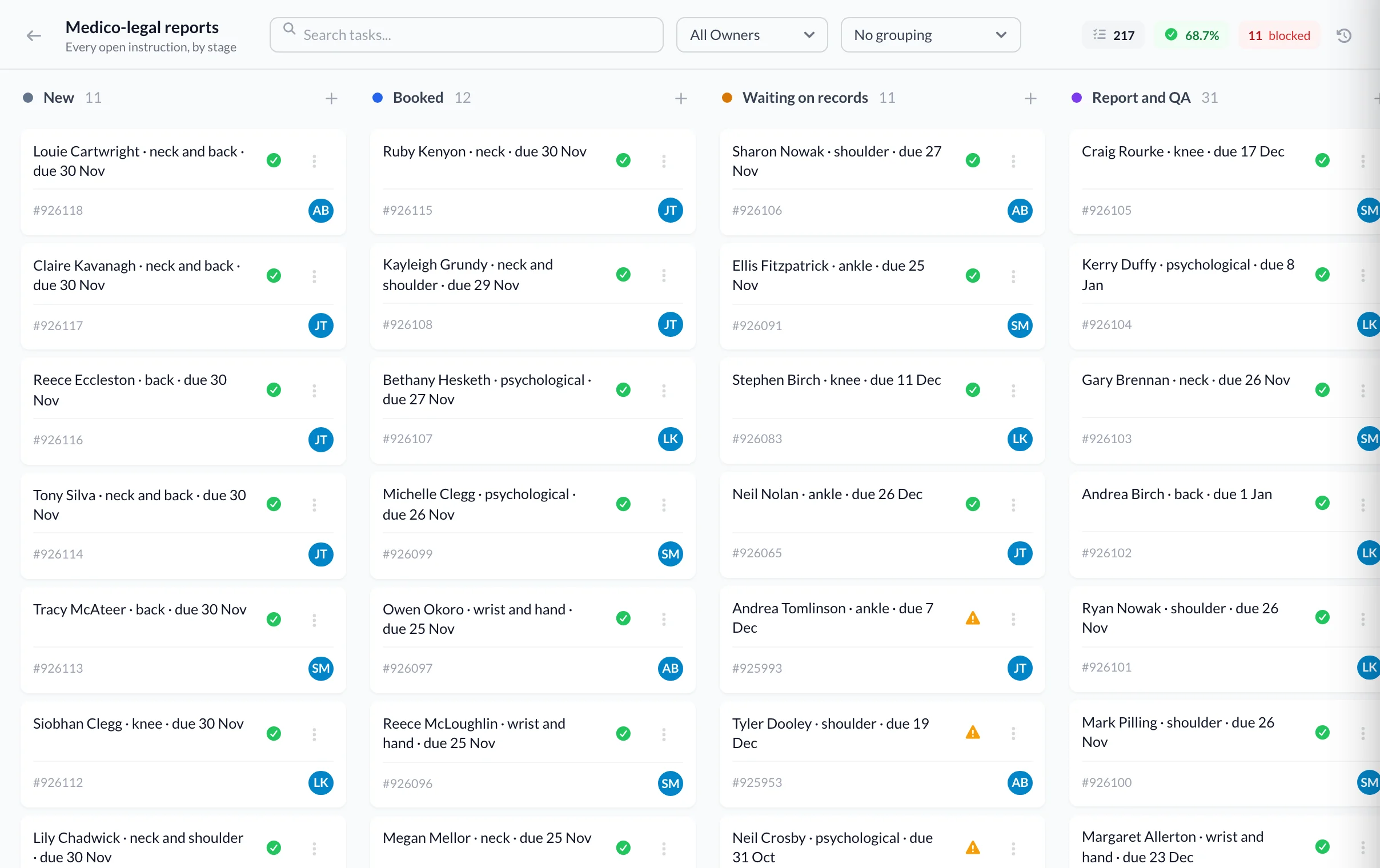Click the warning icon on Tyler Dooley card
Viewport: 1380px width, 868px height.
point(973,732)
